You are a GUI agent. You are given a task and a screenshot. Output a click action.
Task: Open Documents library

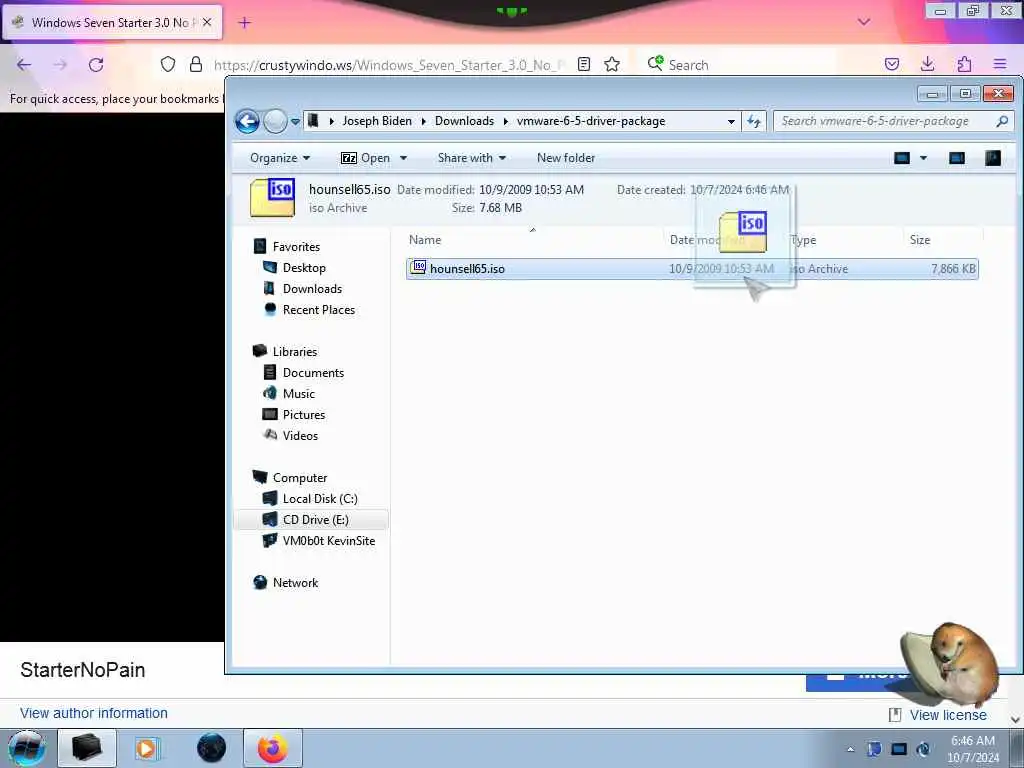click(x=313, y=373)
